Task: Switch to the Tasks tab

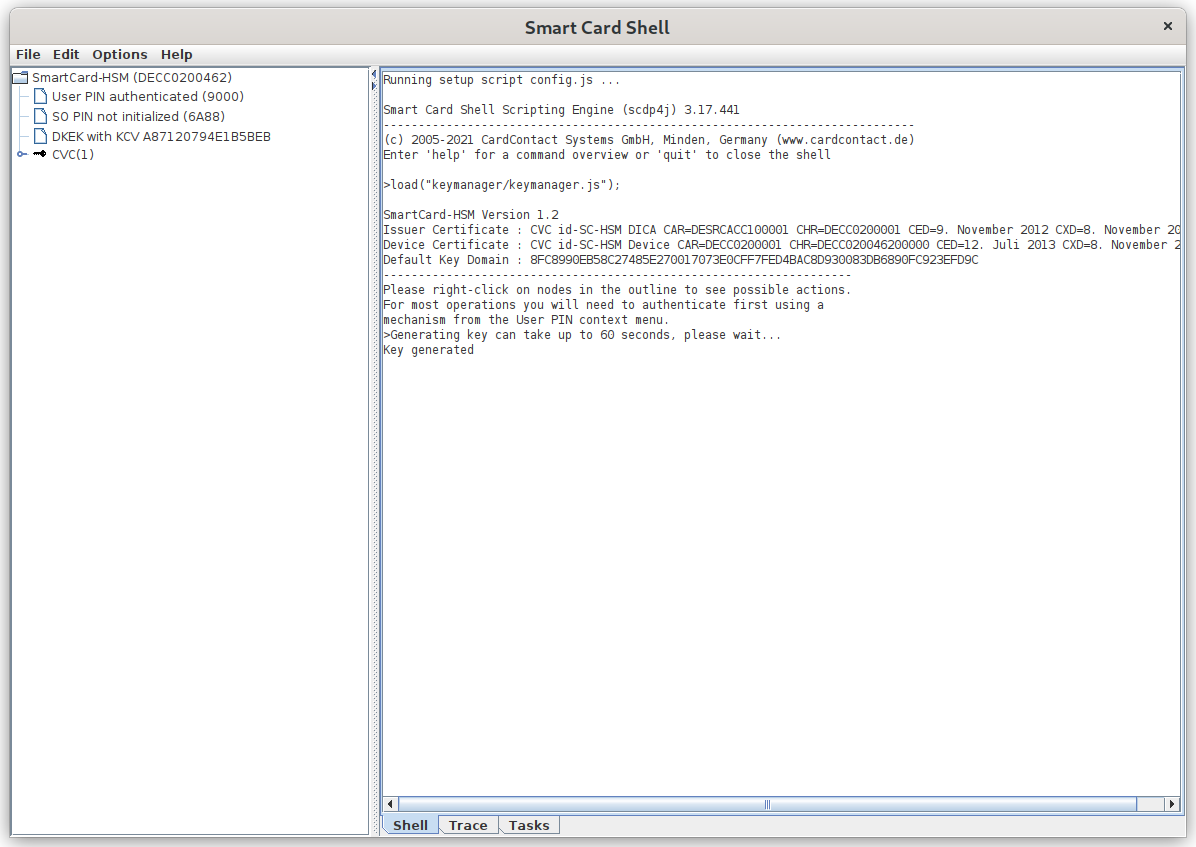Action: pyautogui.click(x=529, y=826)
